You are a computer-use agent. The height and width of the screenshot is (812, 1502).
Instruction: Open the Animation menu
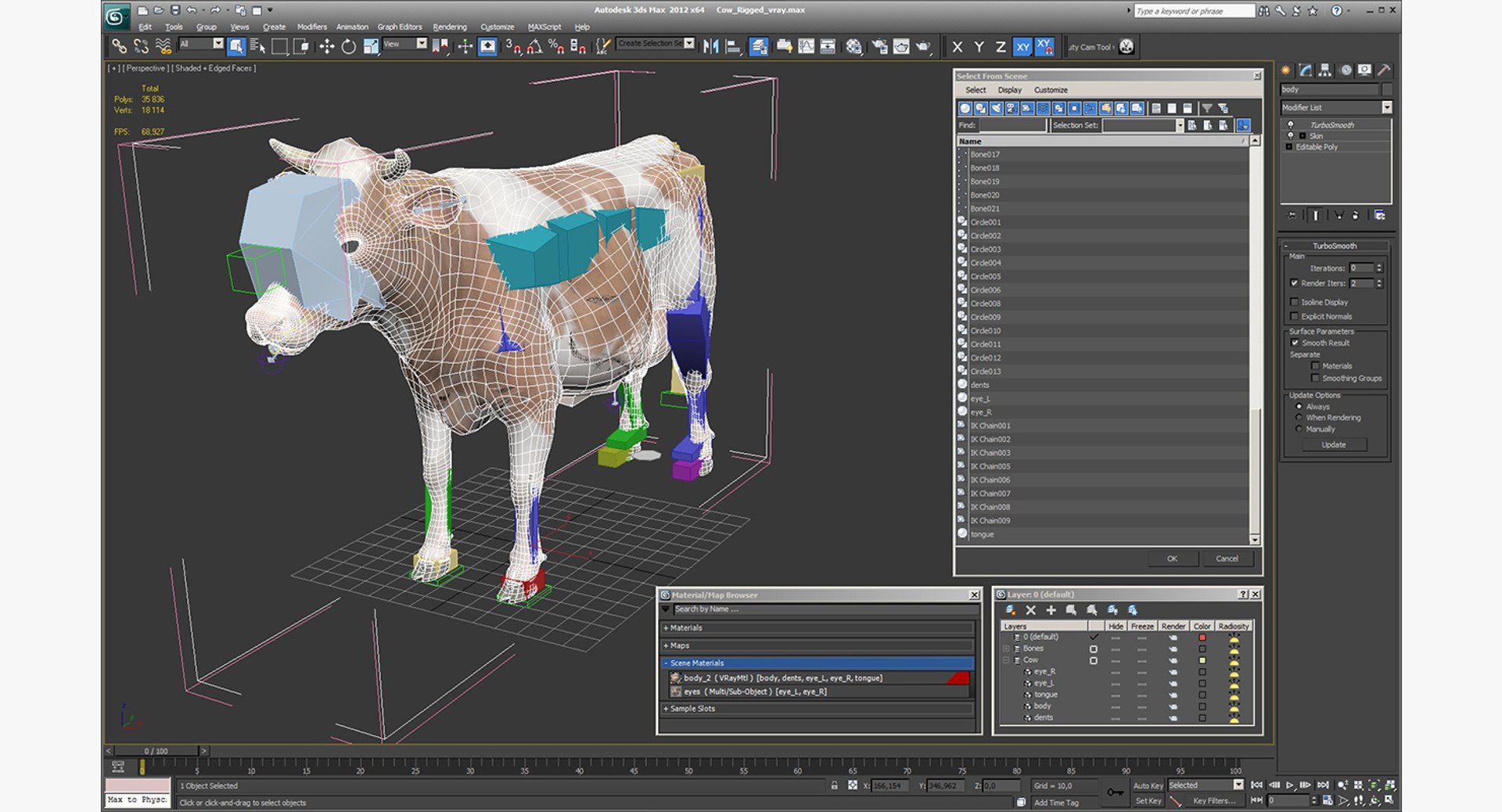click(x=352, y=27)
